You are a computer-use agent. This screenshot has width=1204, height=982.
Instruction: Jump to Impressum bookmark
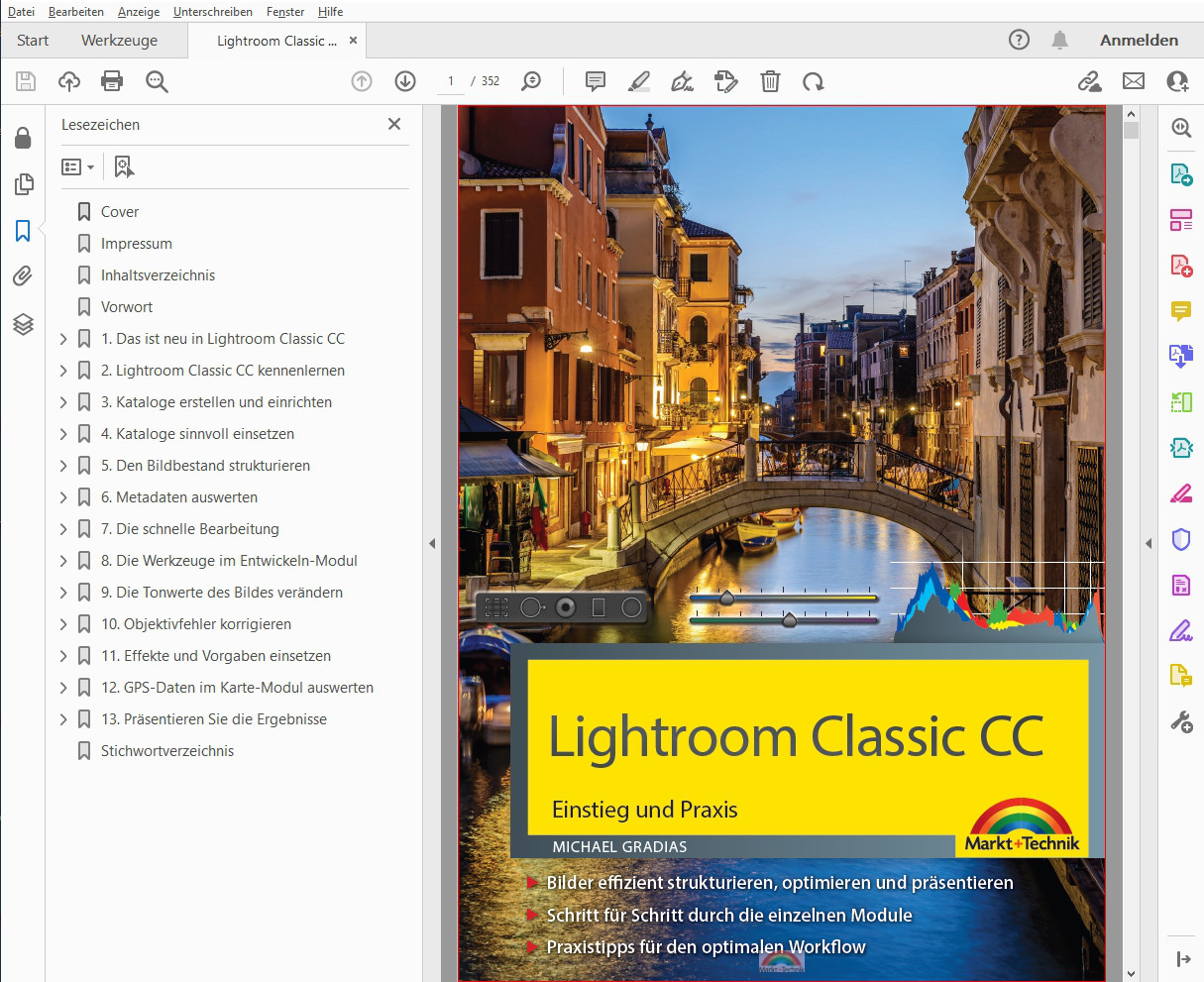coord(137,244)
